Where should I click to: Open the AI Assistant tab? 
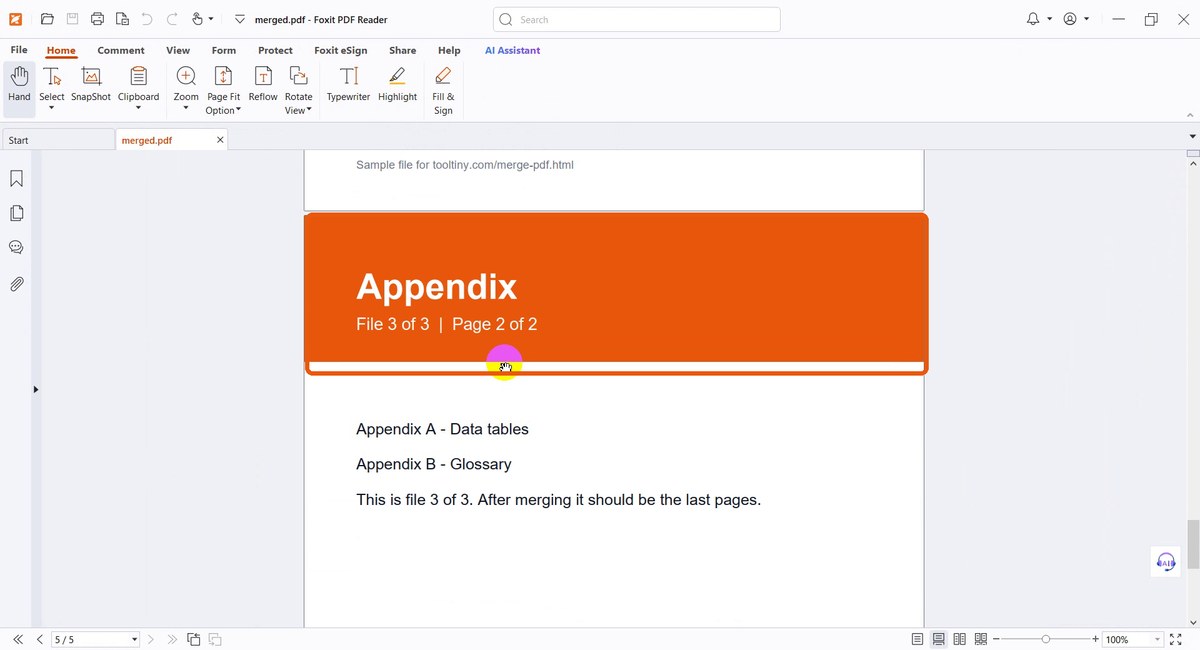513,50
